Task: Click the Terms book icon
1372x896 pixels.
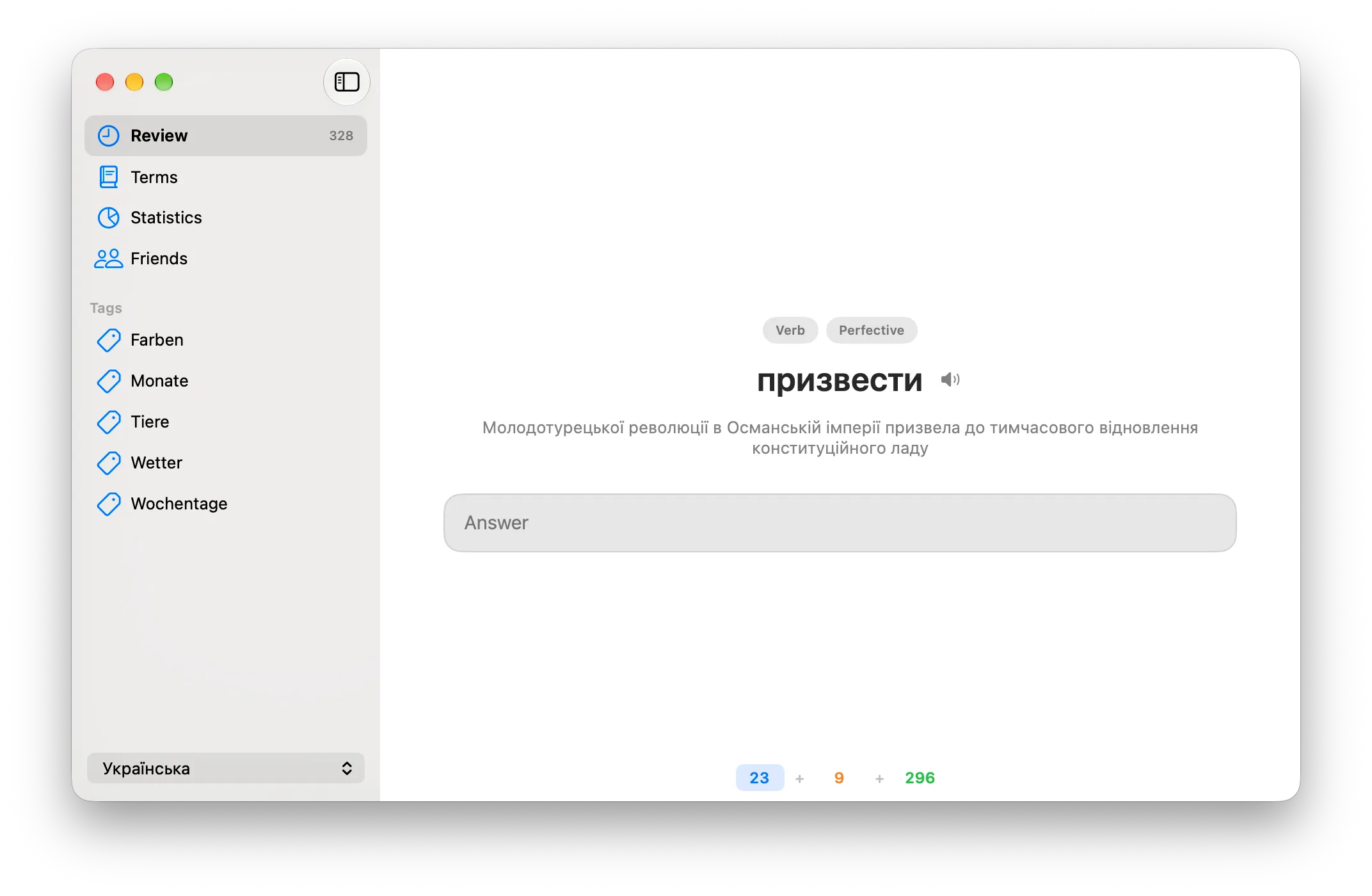Action: pyautogui.click(x=108, y=177)
